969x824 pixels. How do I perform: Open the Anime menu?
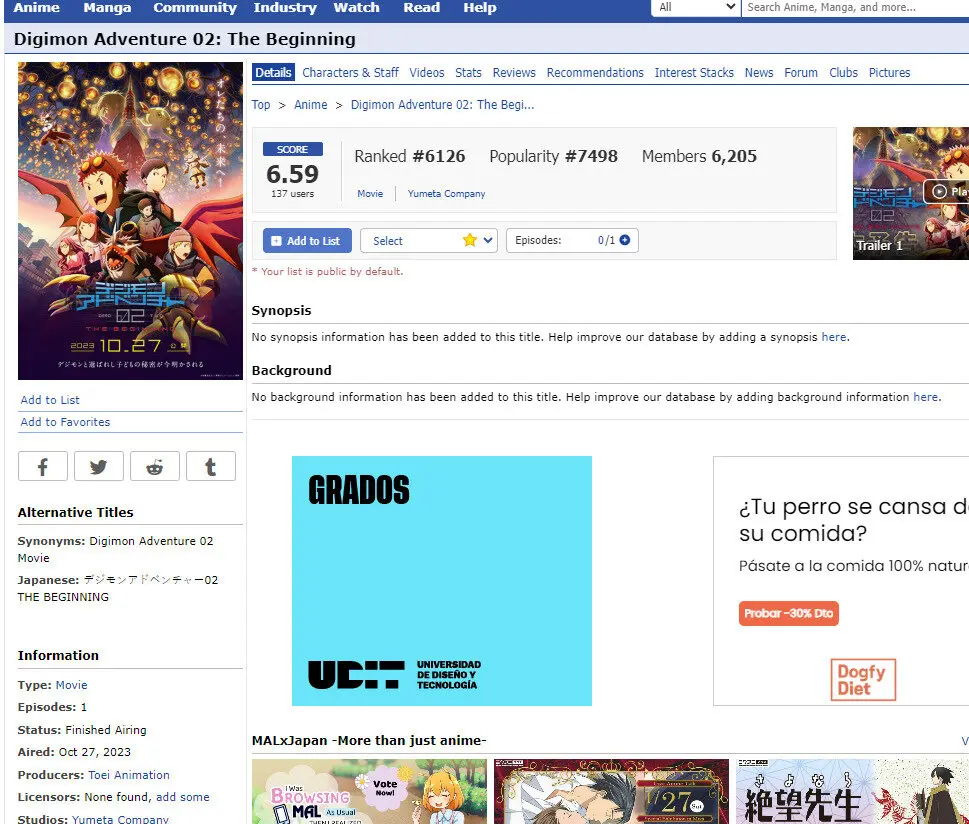(36, 7)
